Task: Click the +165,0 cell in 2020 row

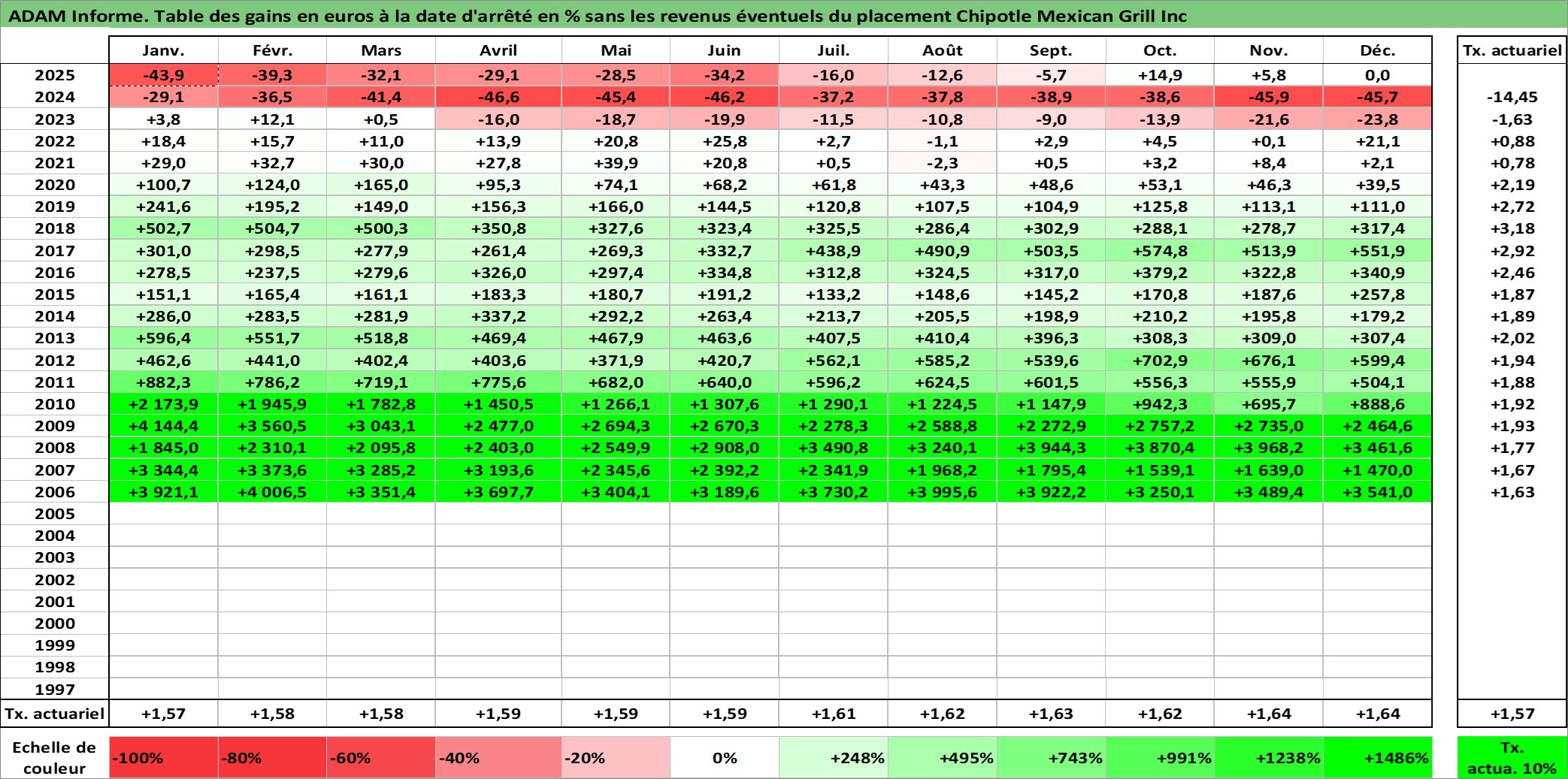Action: pos(380,185)
